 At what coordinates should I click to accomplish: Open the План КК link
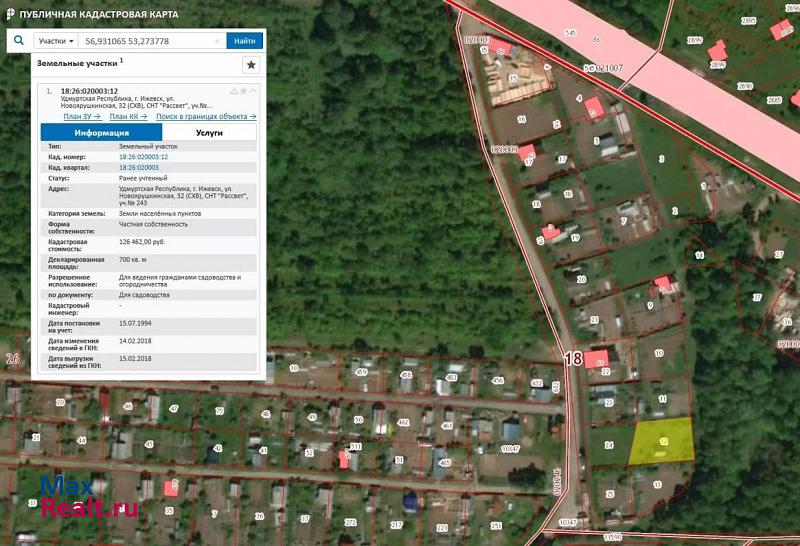tap(130, 116)
